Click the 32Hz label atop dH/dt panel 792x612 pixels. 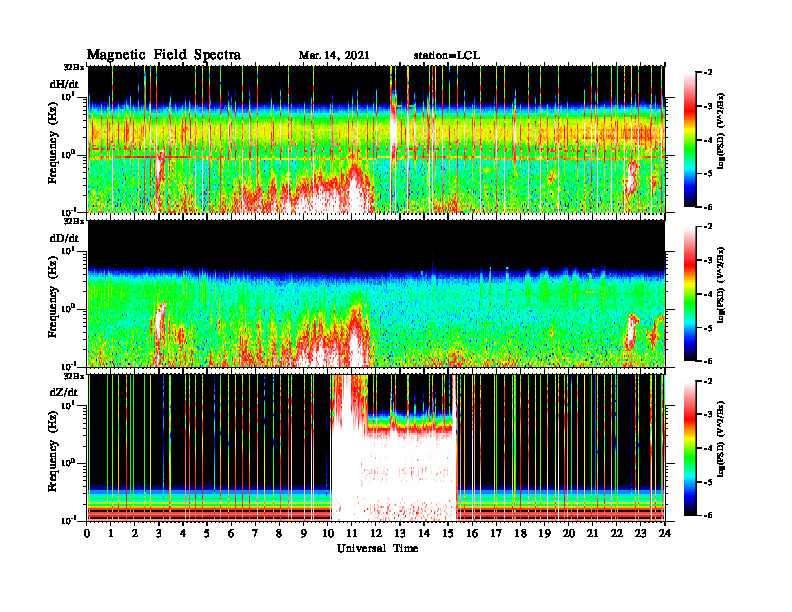point(73,67)
